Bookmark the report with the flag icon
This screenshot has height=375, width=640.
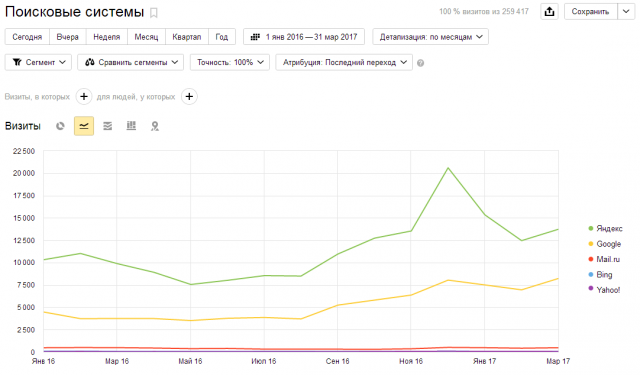click(x=154, y=13)
